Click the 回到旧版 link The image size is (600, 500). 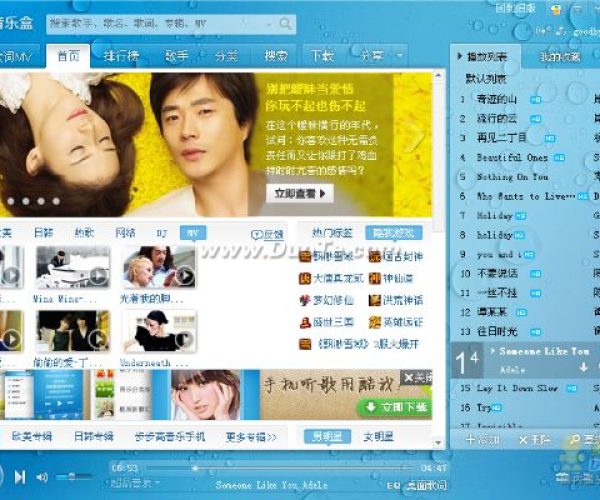pyautogui.click(x=515, y=8)
